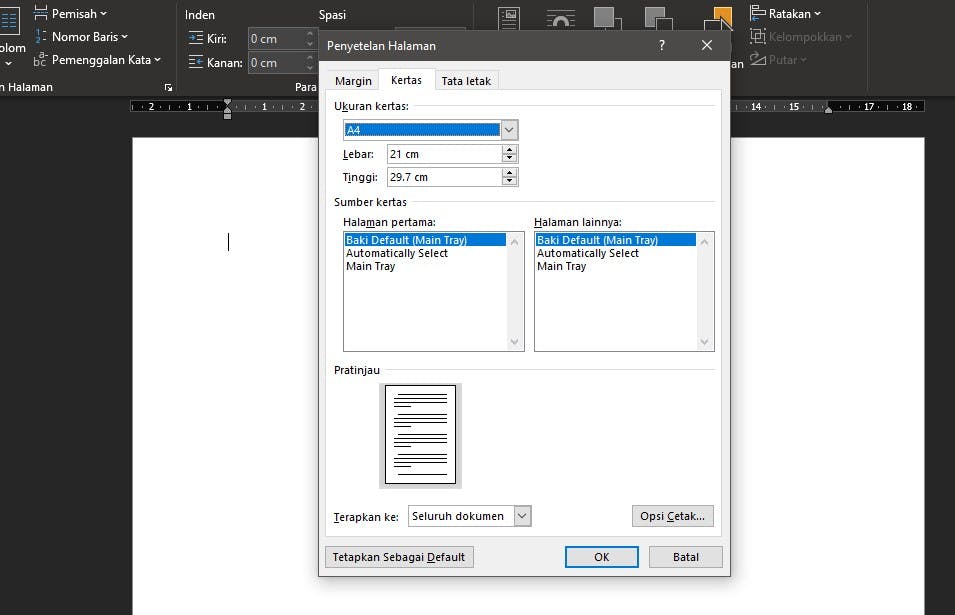
Task: Increase Lebar width with spinner up arrow
Action: 510,150
